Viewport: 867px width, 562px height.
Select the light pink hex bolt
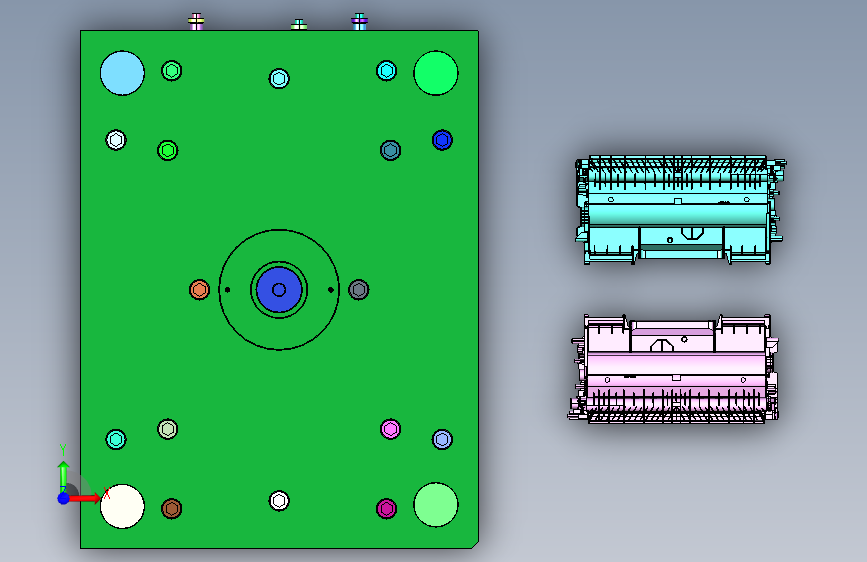point(390,429)
